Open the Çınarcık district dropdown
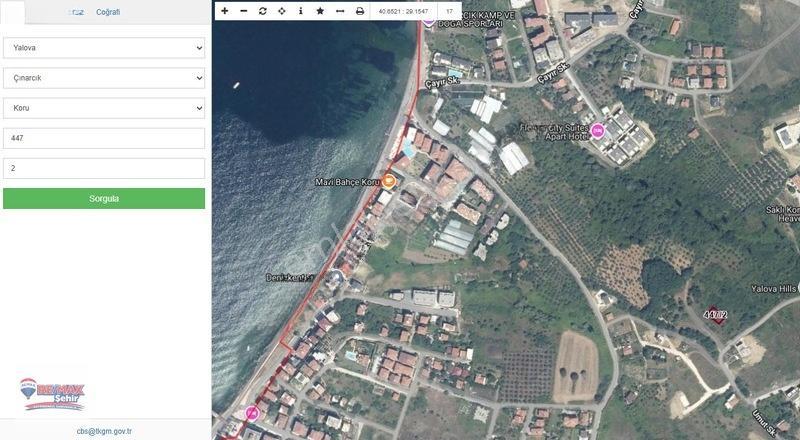The width and height of the screenshot is (800, 440). point(104,78)
